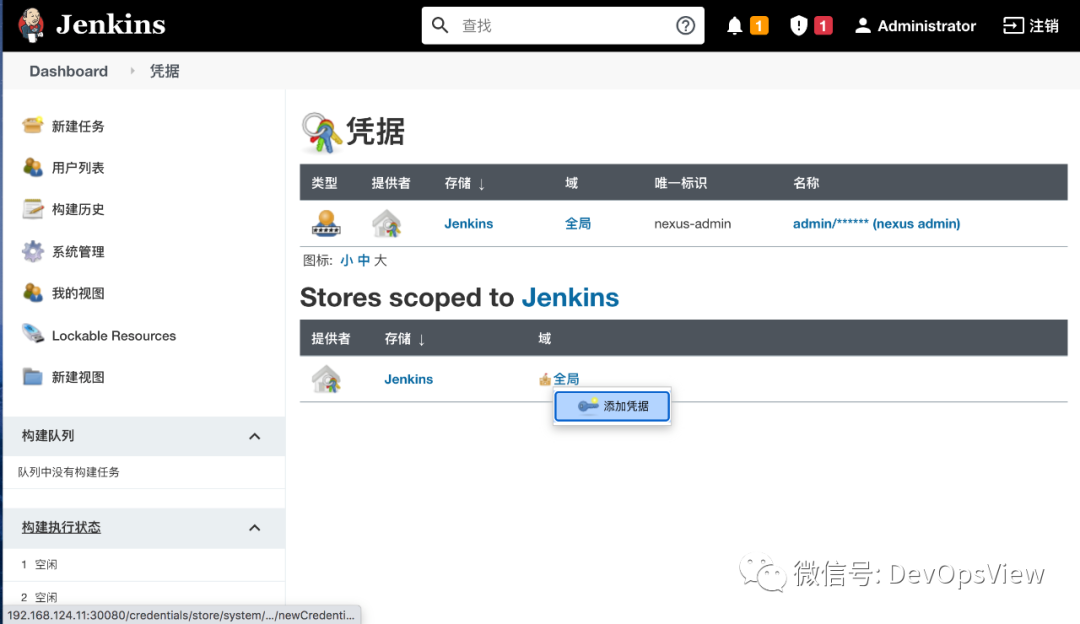The image size is (1080, 624).
Task: Sort credentials table by 唯一标识 column
Action: pyautogui.click(x=681, y=183)
